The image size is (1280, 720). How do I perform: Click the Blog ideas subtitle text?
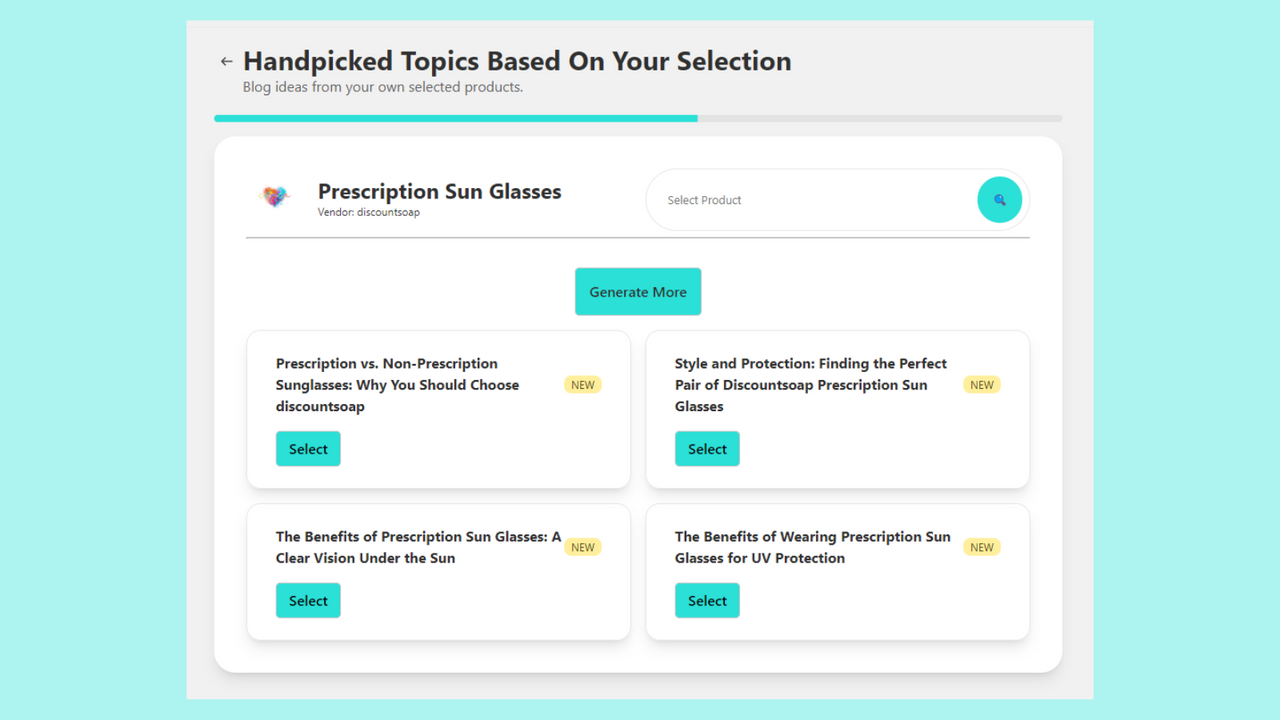tap(382, 87)
